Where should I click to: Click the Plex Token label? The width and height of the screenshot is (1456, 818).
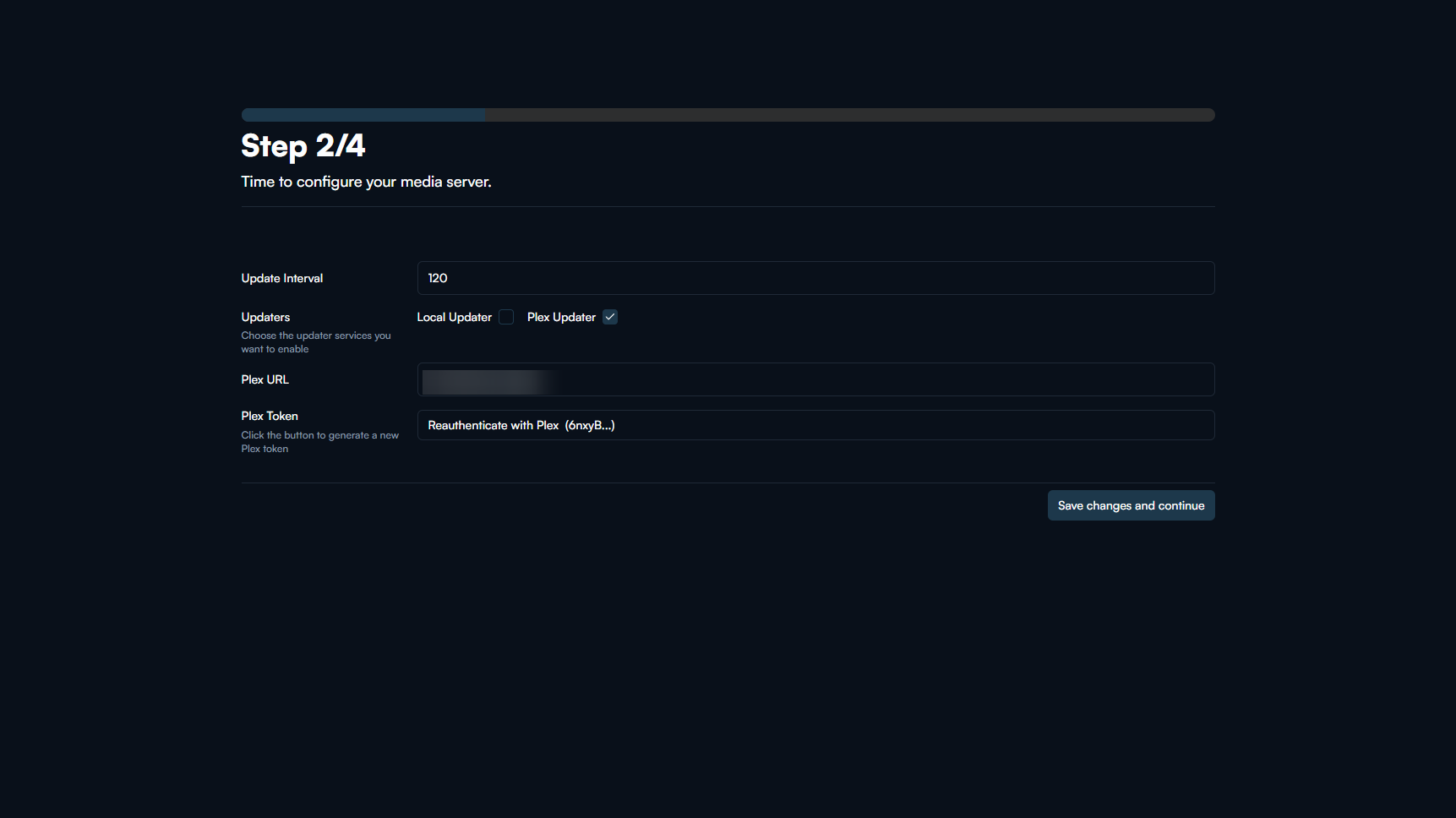tap(270, 416)
